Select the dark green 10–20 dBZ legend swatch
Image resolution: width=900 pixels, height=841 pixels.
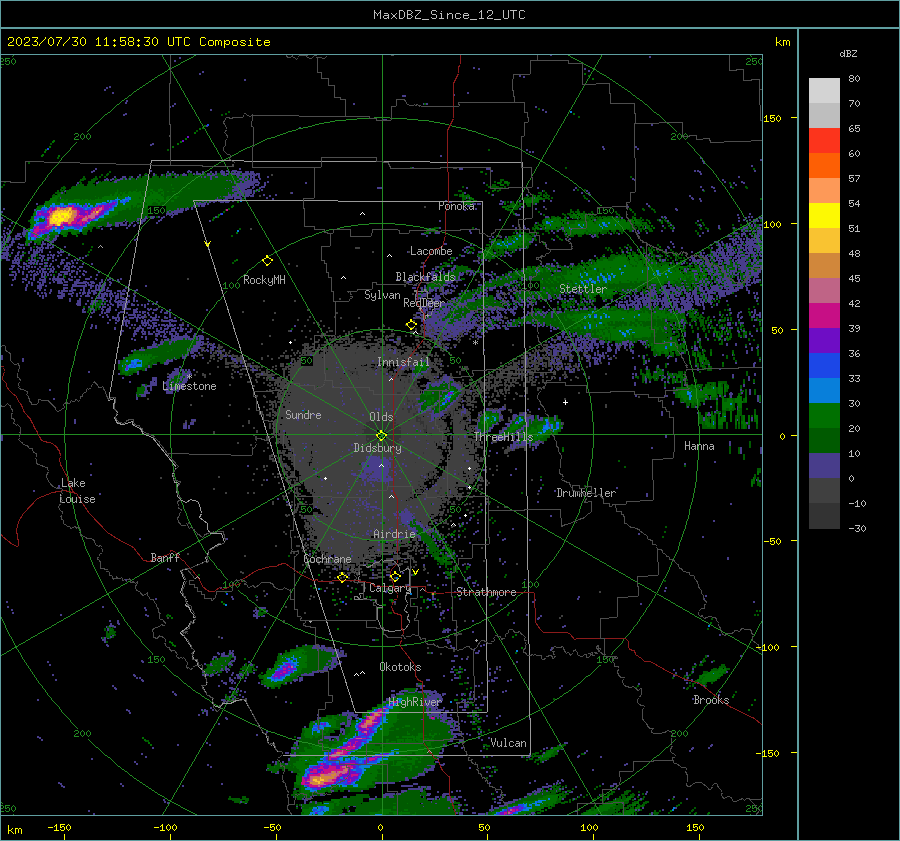824,441
